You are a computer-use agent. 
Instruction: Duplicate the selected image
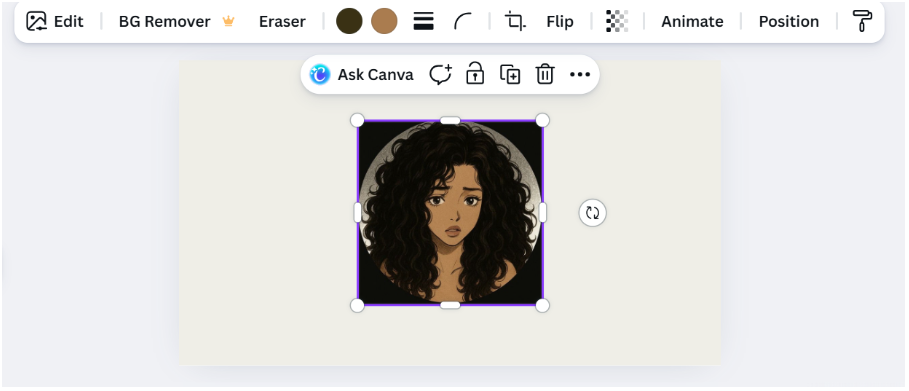coord(510,75)
